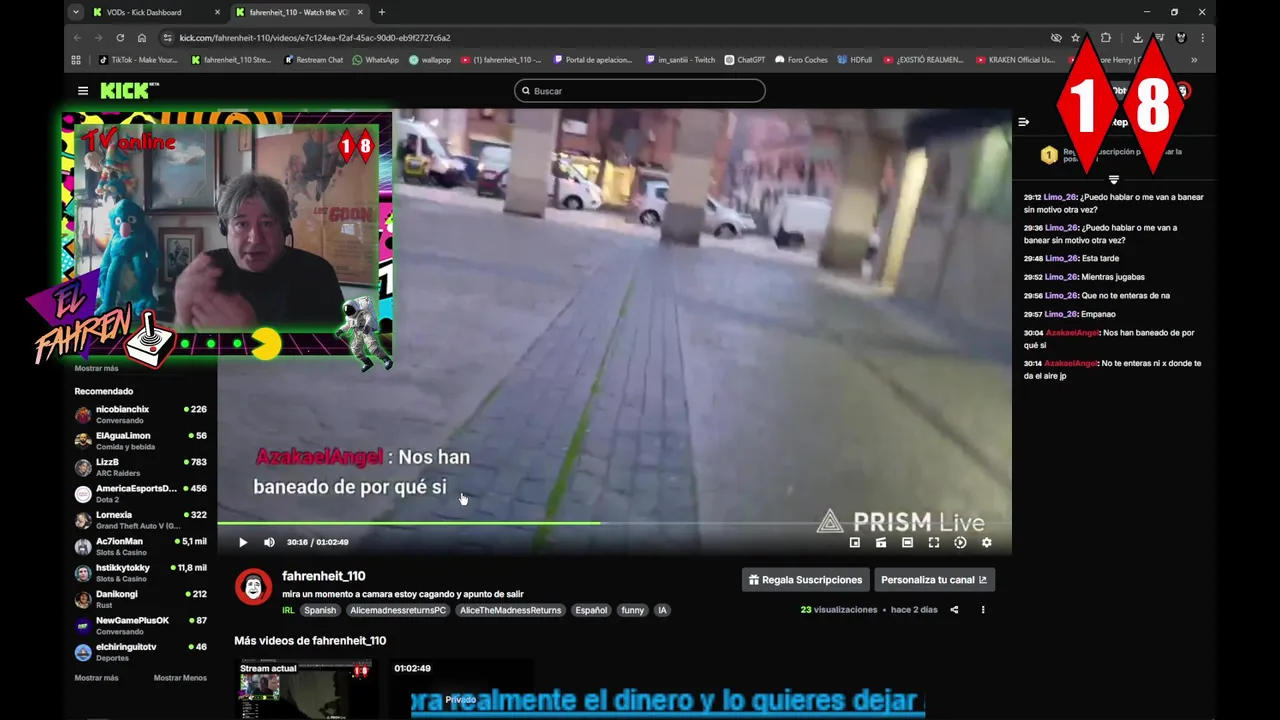Select the funny tag
Screen dimensions: 1280x720
tap(632, 610)
